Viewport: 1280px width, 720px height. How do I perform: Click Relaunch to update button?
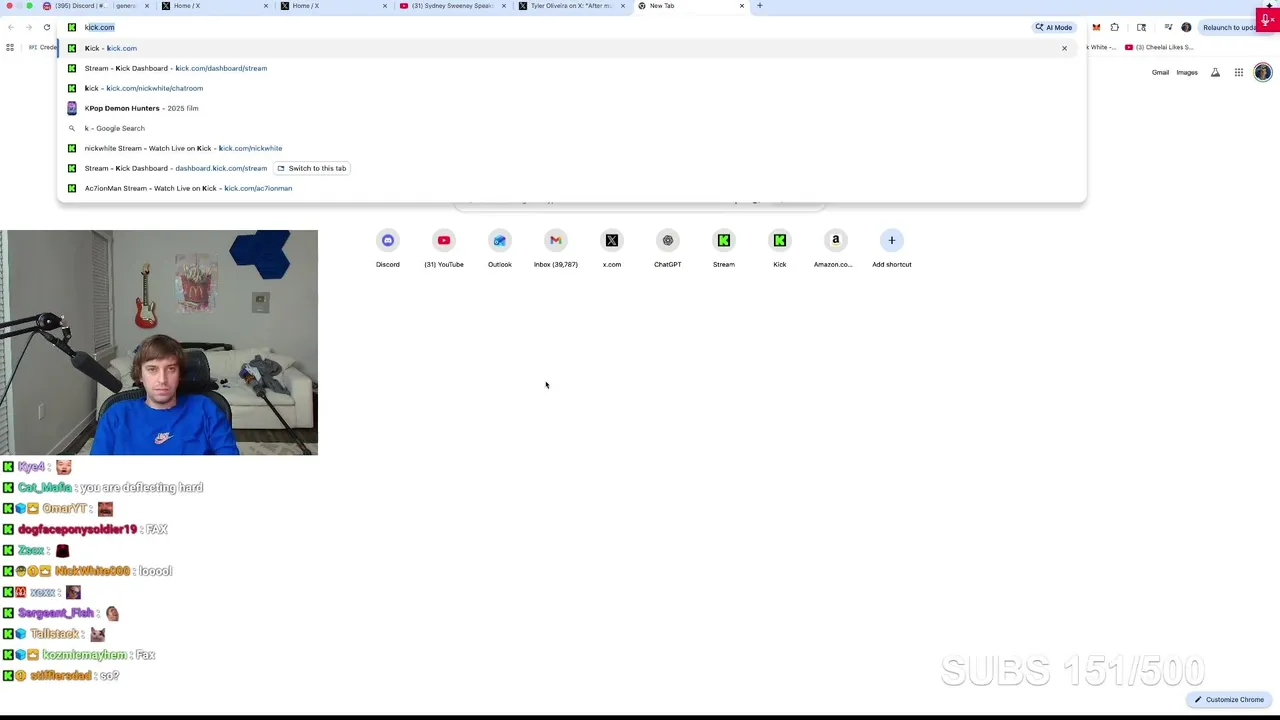click(1229, 27)
